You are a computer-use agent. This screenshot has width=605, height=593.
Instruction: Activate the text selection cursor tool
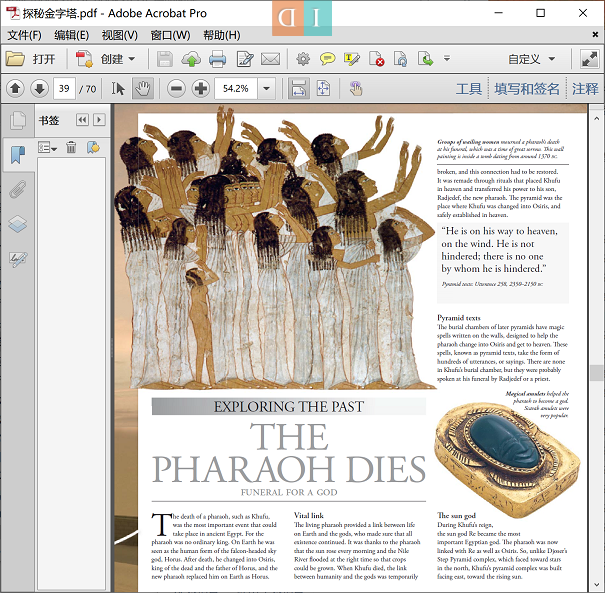[x=118, y=89]
